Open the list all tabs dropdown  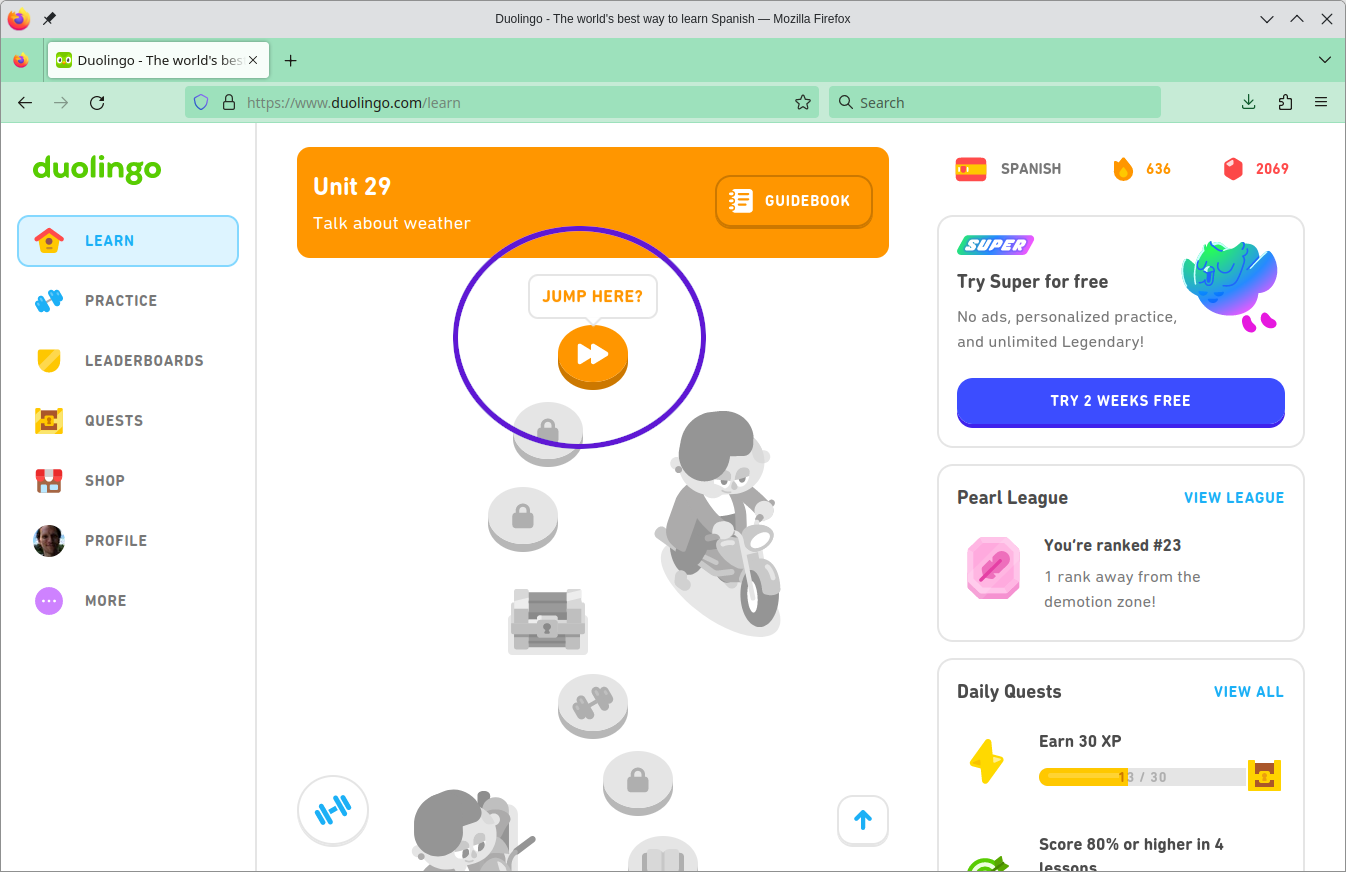(x=1325, y=60)
